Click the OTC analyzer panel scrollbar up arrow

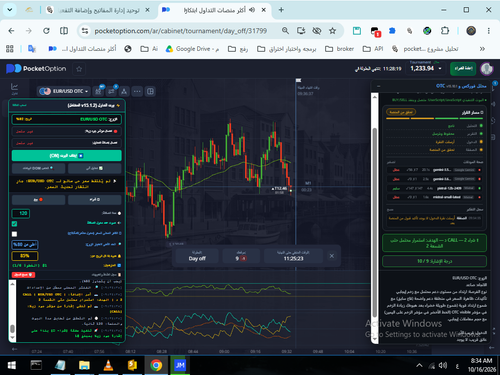[x=375, y=97]
